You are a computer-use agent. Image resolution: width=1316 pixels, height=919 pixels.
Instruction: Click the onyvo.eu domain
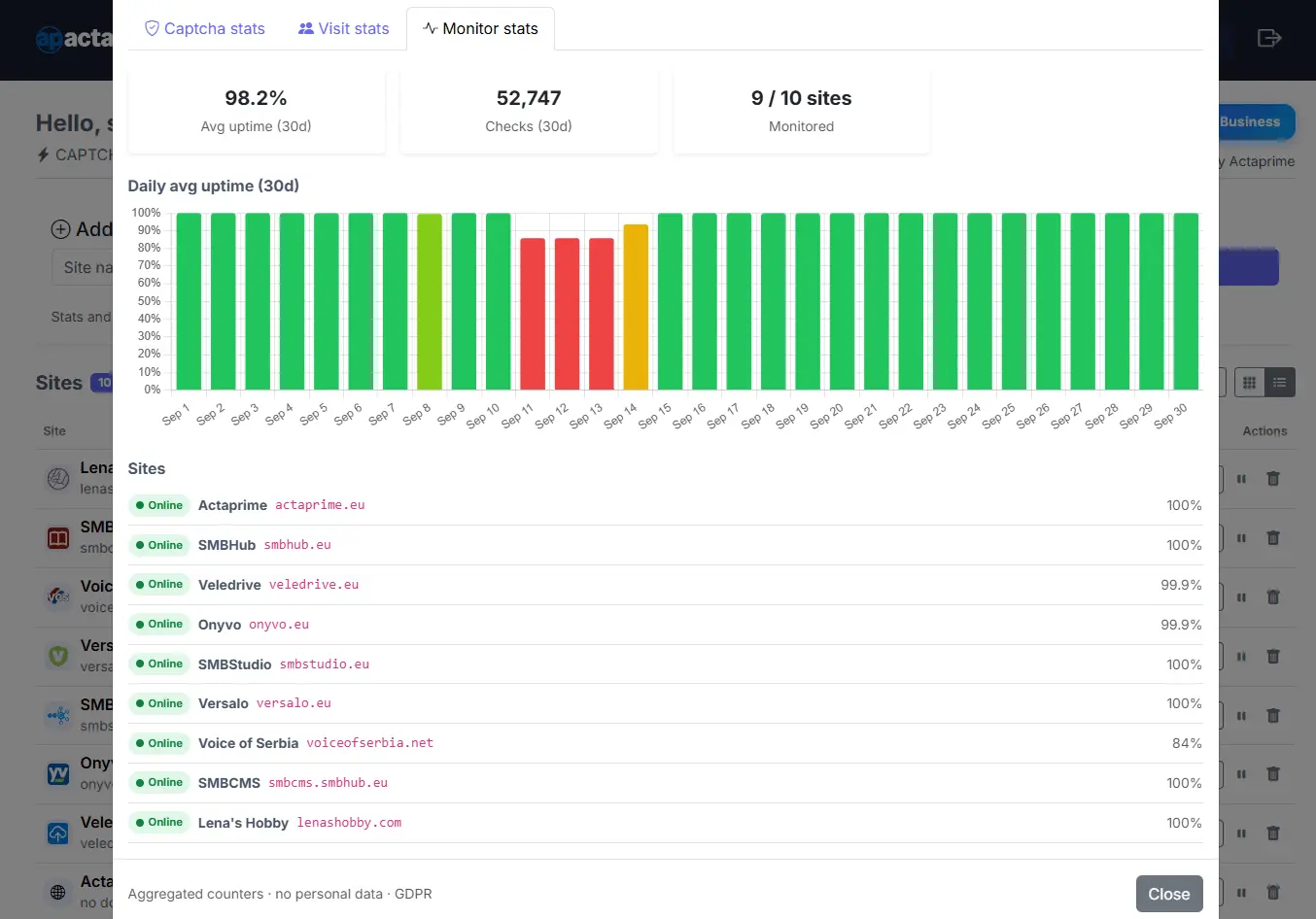tap(279, 625)
